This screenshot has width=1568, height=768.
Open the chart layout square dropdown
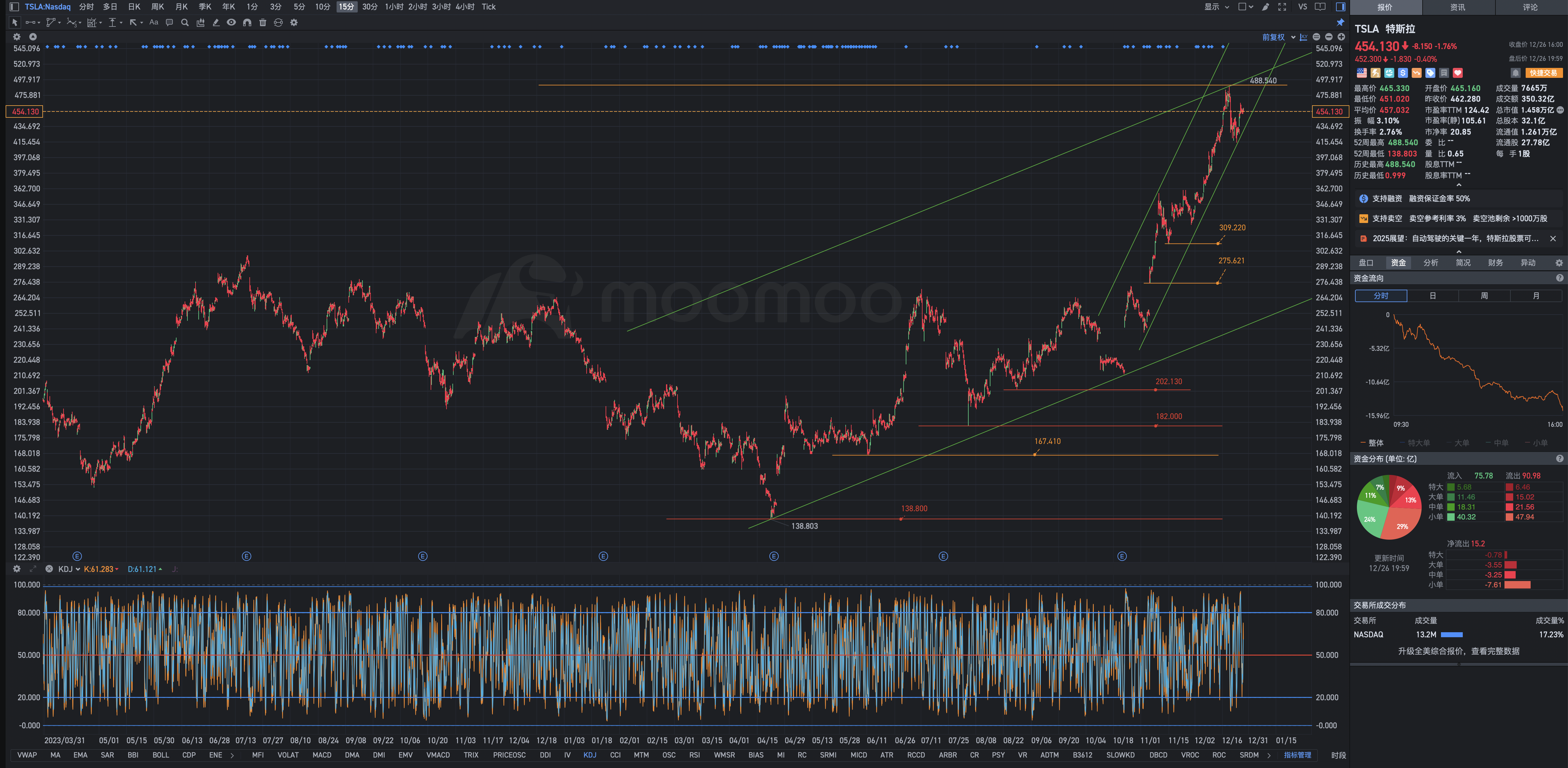click(1245, 7)
